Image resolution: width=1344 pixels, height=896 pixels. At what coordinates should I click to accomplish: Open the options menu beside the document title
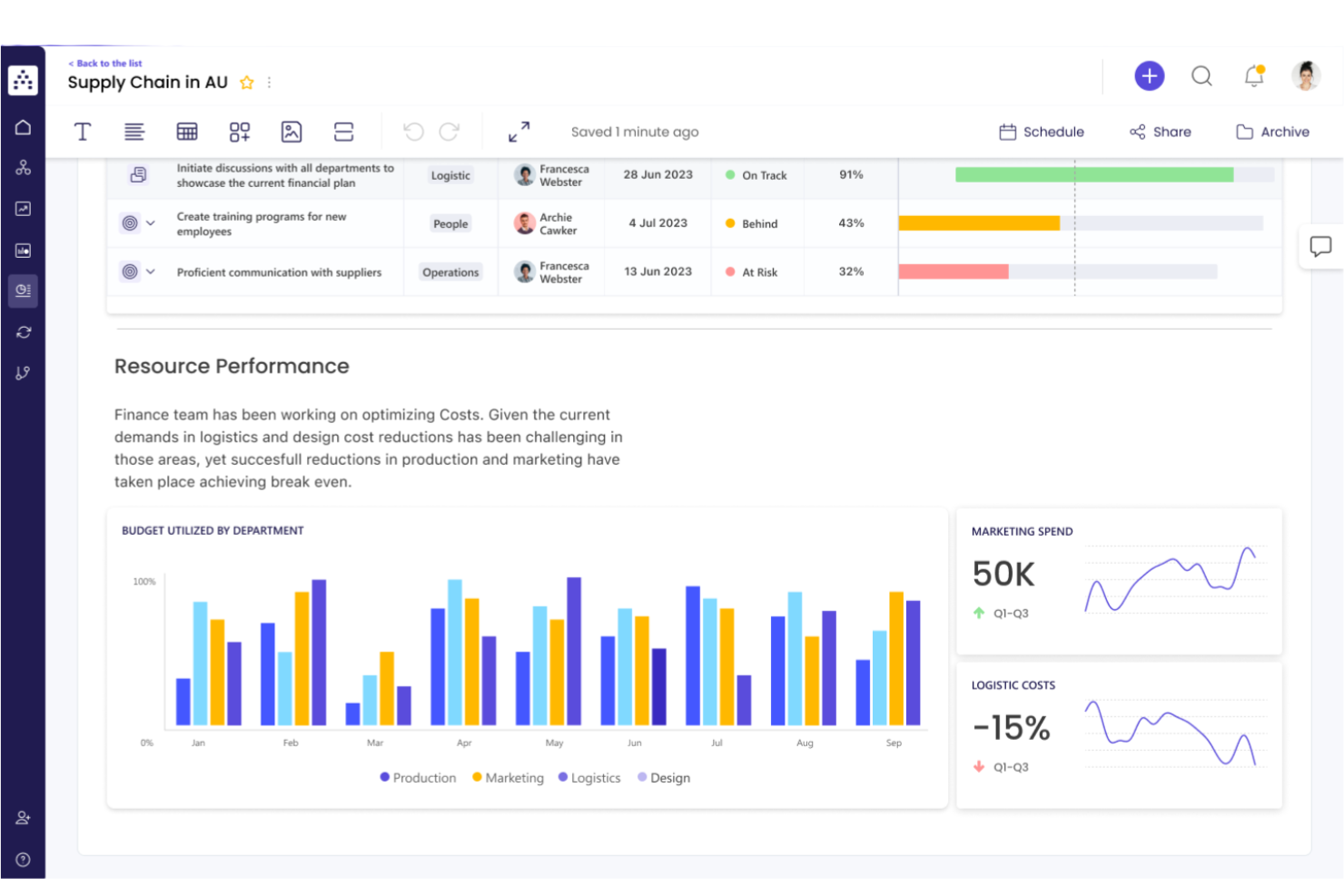point(269,82)
